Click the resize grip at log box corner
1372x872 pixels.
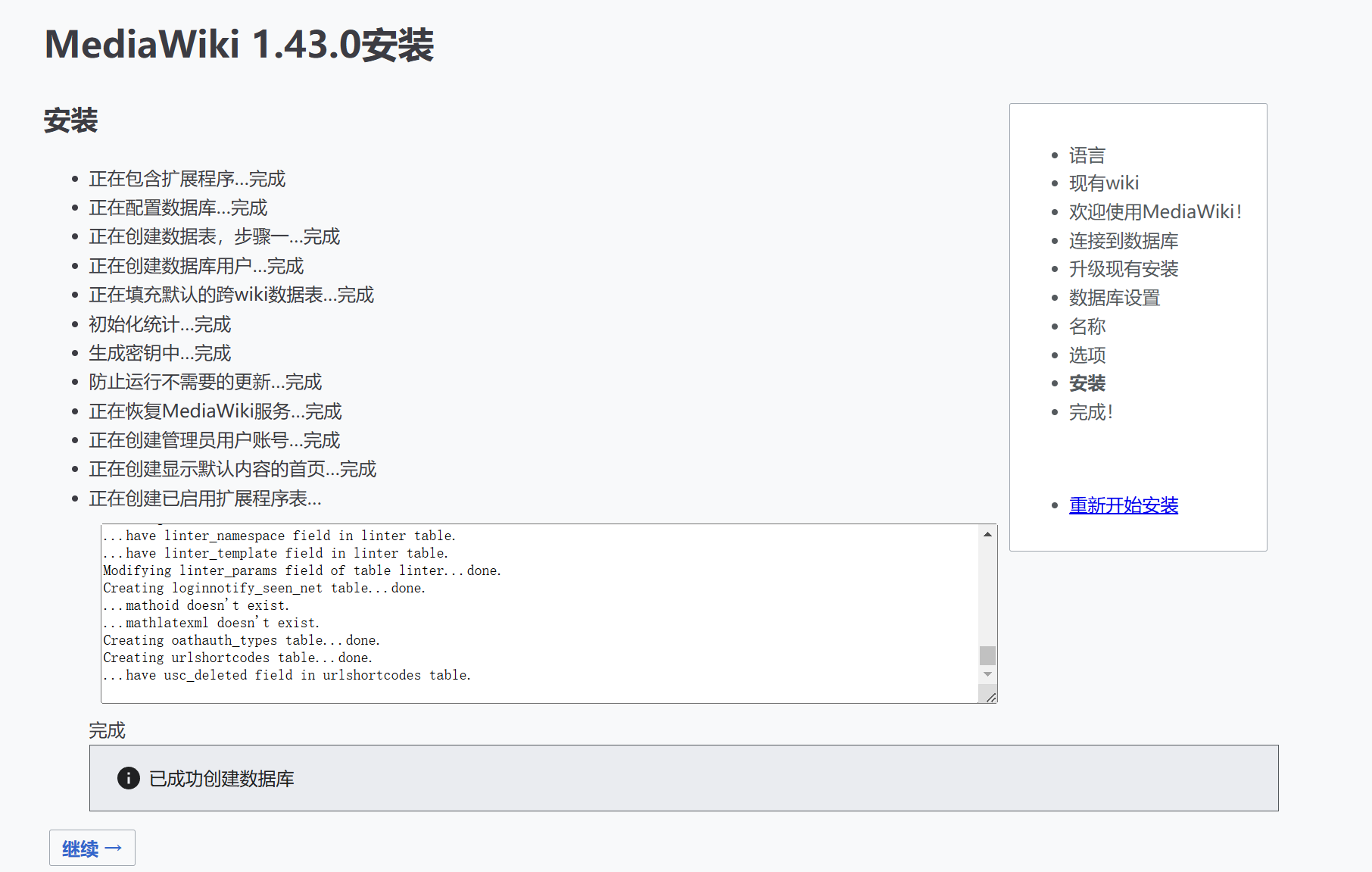pyautogui.click(x=990, y=696)
